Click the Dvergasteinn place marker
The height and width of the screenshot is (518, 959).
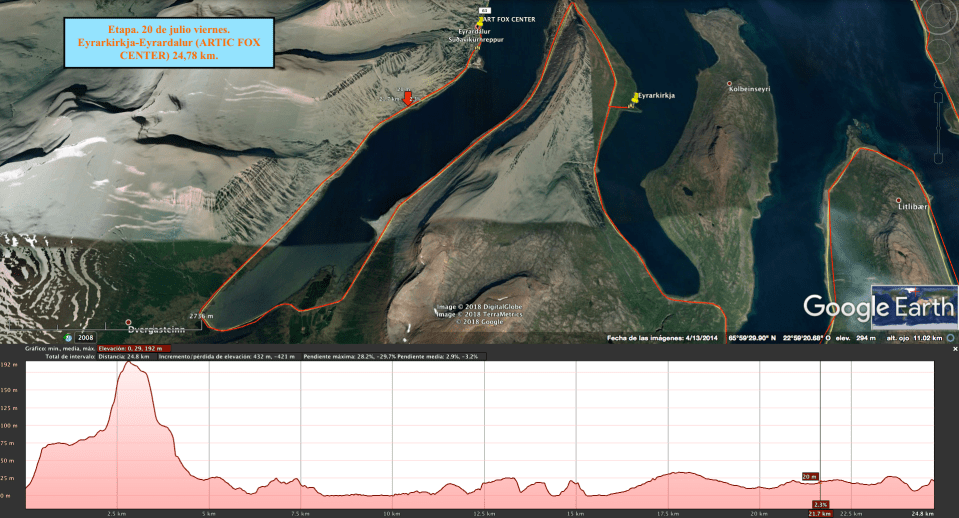coord(129,323)
